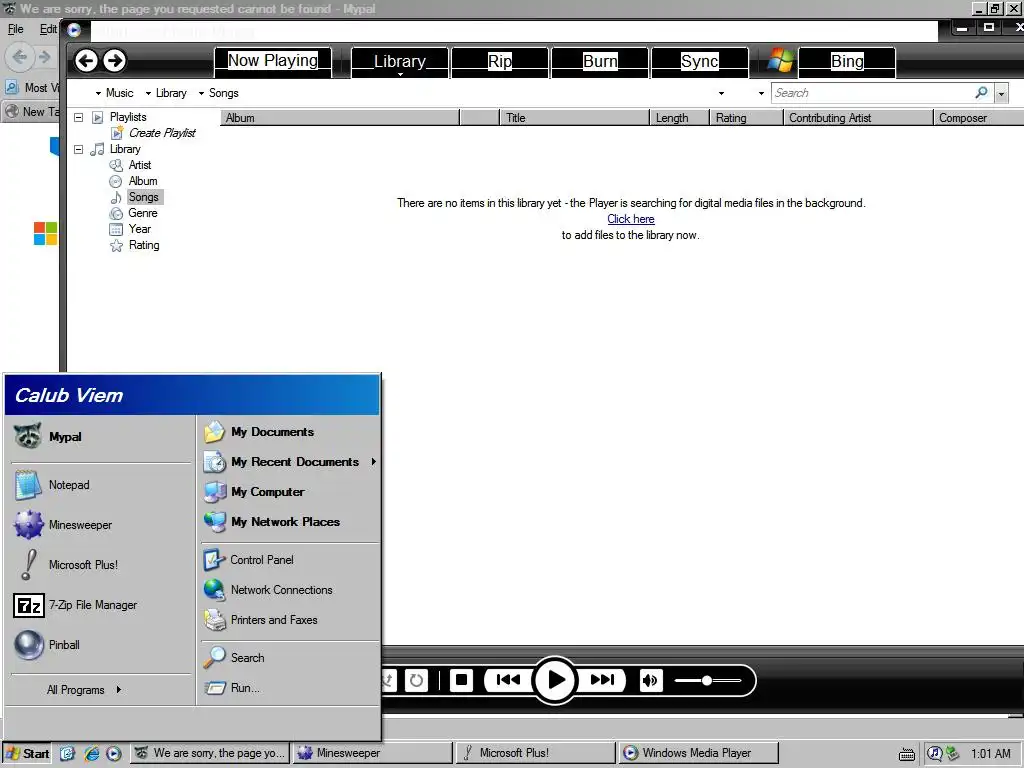Go forward with Media Player forward arrow

point(115,61)
